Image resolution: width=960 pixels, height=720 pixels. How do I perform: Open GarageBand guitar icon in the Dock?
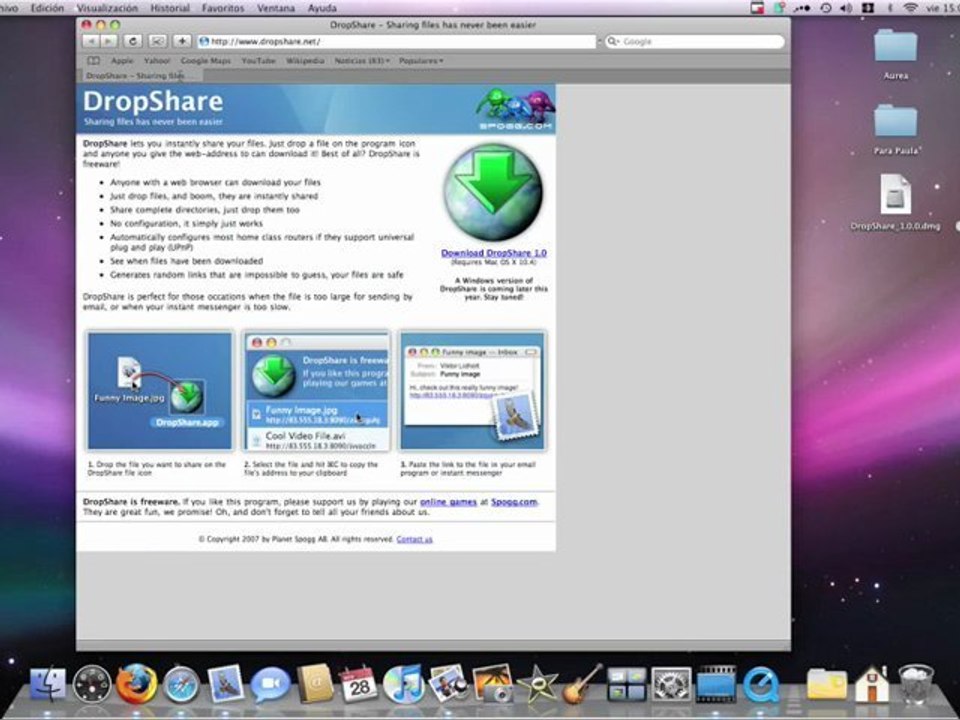pyautogui.click(x=582, y=683)
